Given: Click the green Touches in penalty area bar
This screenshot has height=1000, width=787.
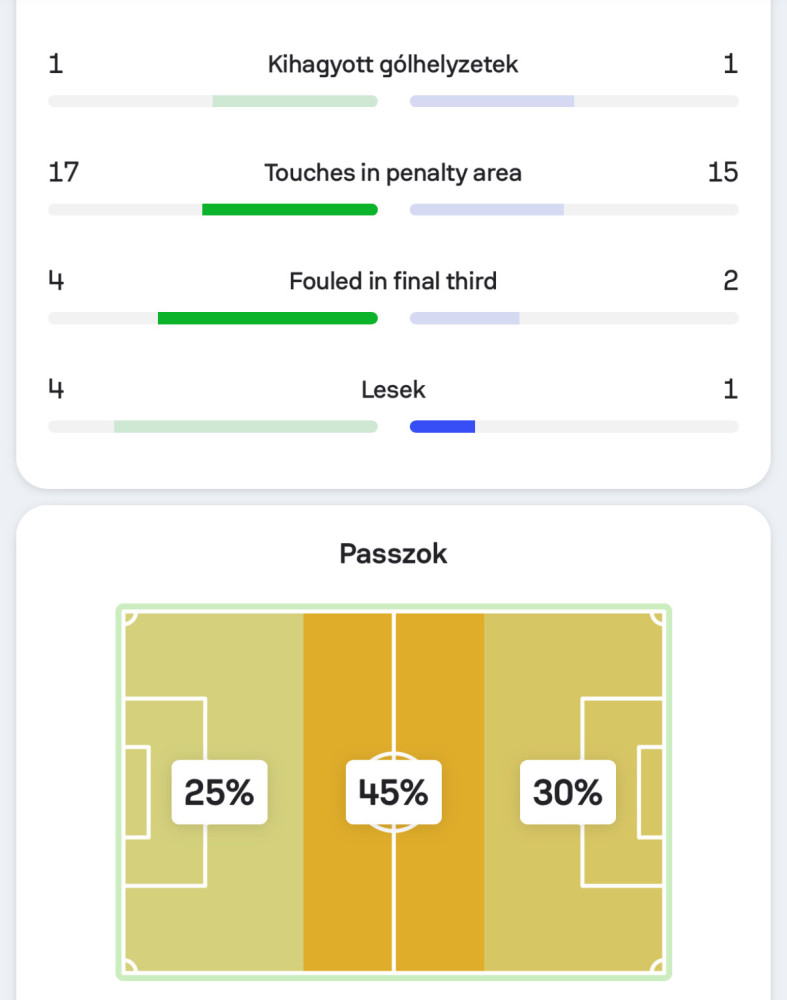Looking at the screenshot, I should point(290,210).
